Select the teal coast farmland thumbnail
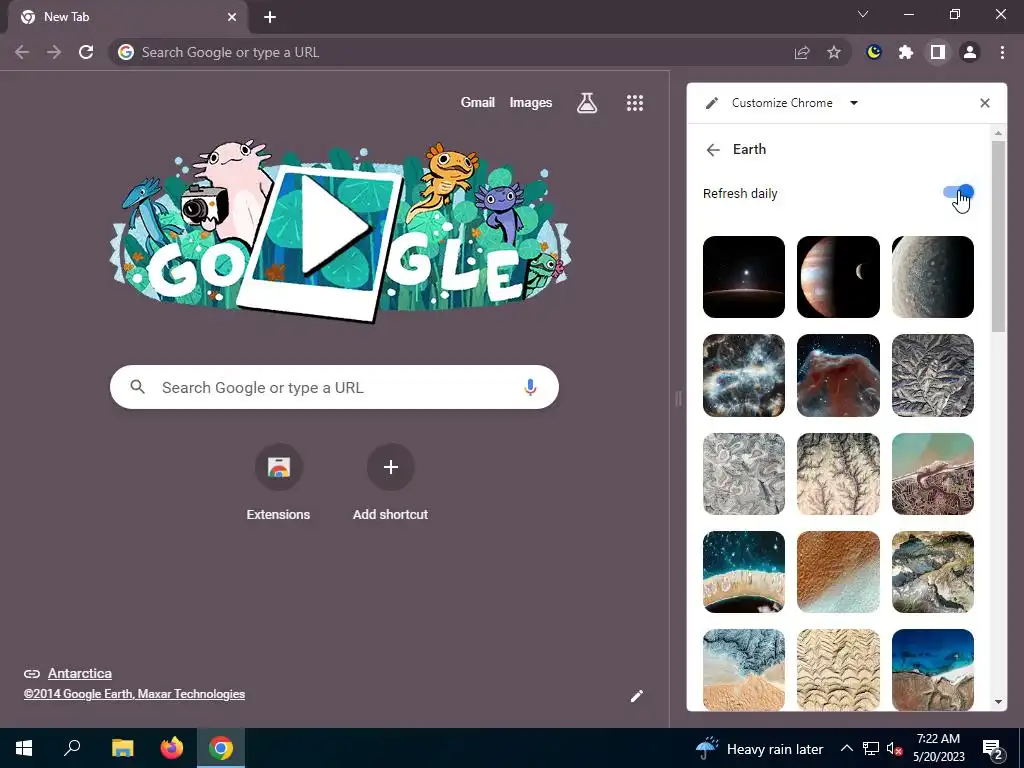The image size is (1024, 768). [x=933, y=474]
